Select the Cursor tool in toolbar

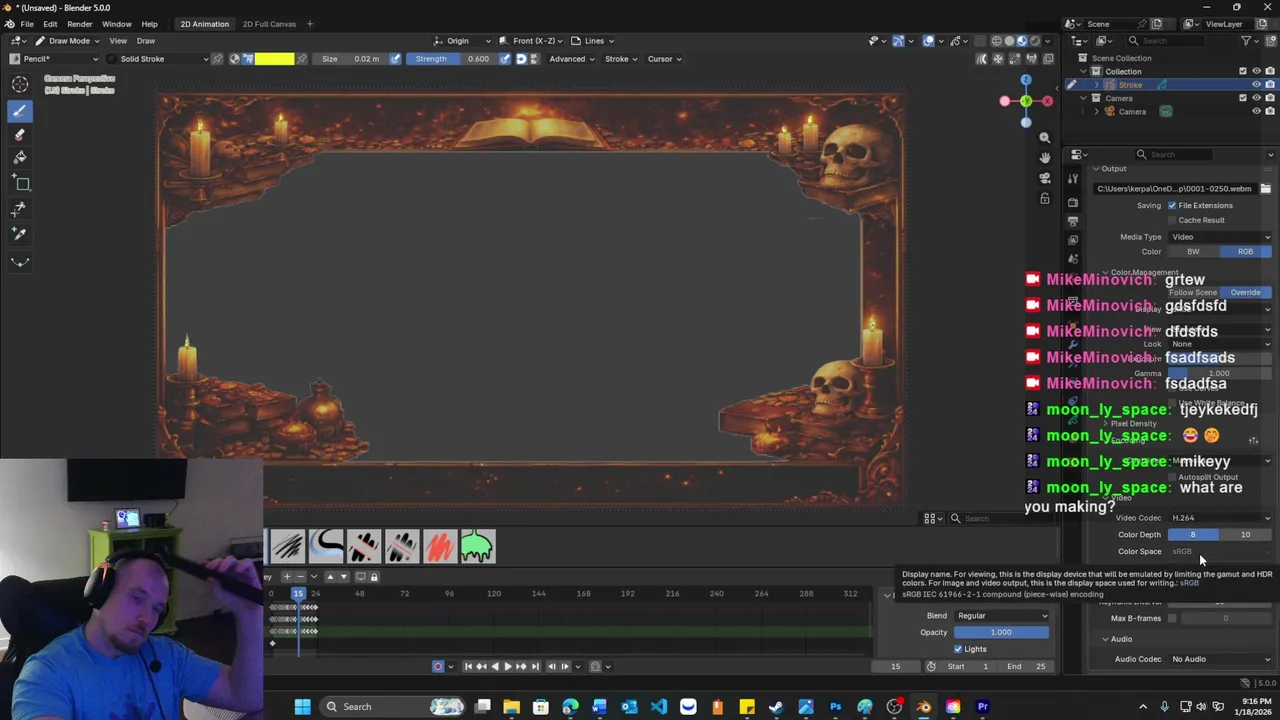20,85
